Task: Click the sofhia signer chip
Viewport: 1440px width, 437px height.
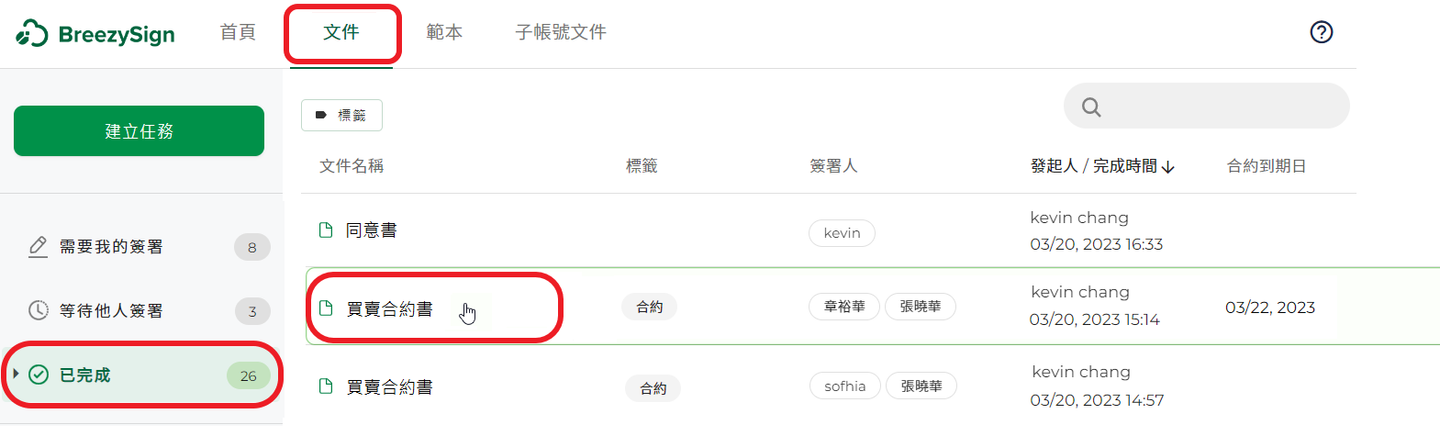Action: click(845, 386)
